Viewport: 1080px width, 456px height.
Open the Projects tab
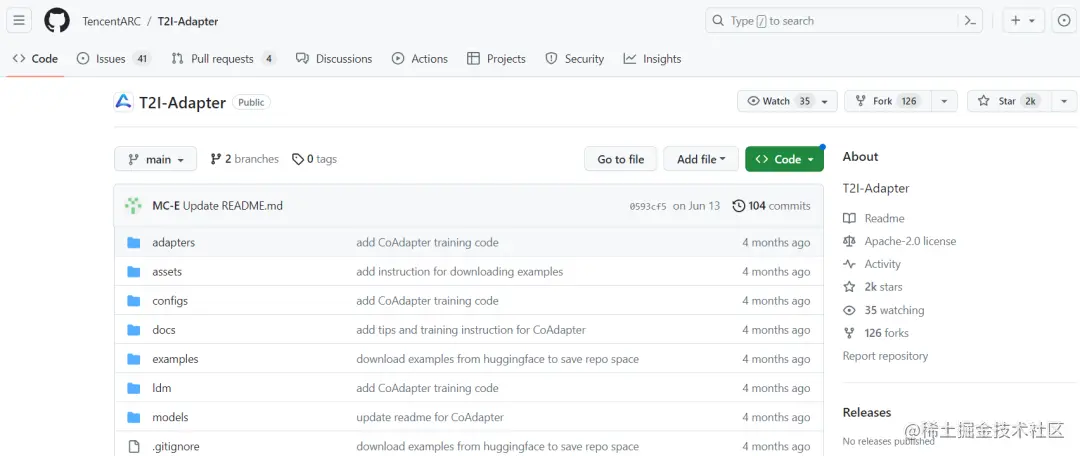point(496,59)
